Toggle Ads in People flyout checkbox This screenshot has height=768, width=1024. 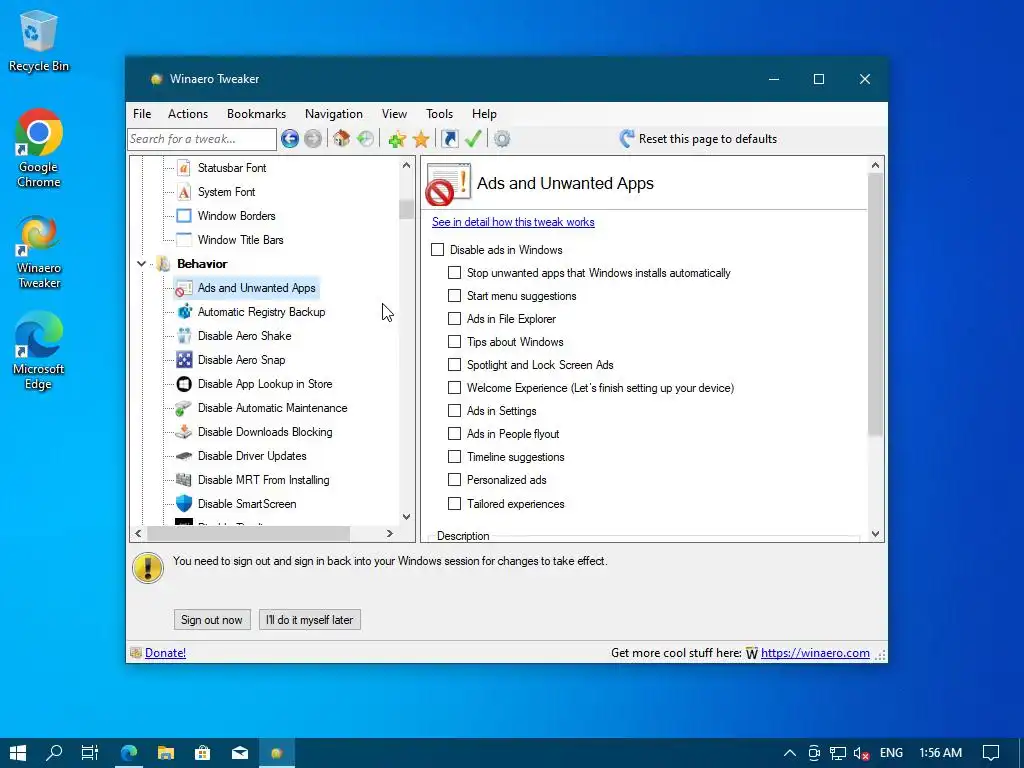(x=455, y=433)
